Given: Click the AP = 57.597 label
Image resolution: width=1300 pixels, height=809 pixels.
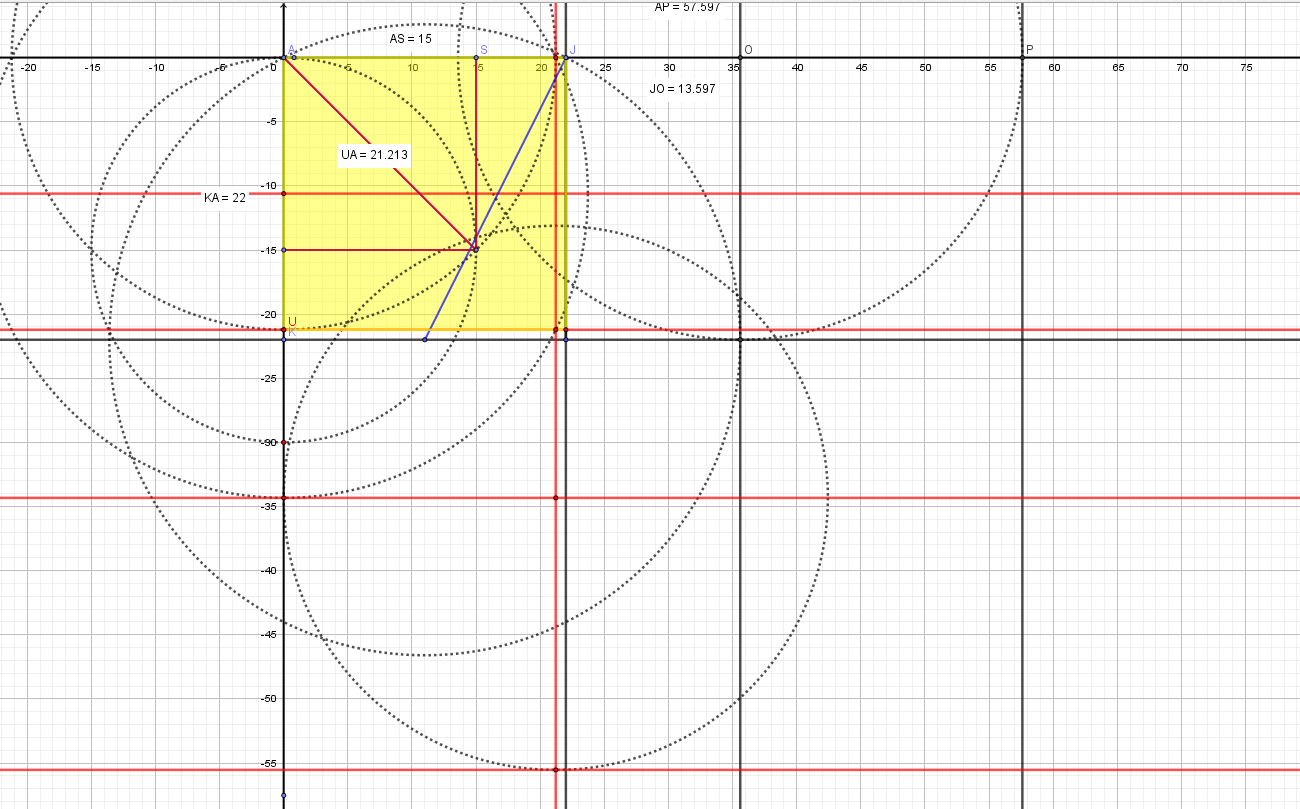Looking at the screenshot, I should pos(686,7).
